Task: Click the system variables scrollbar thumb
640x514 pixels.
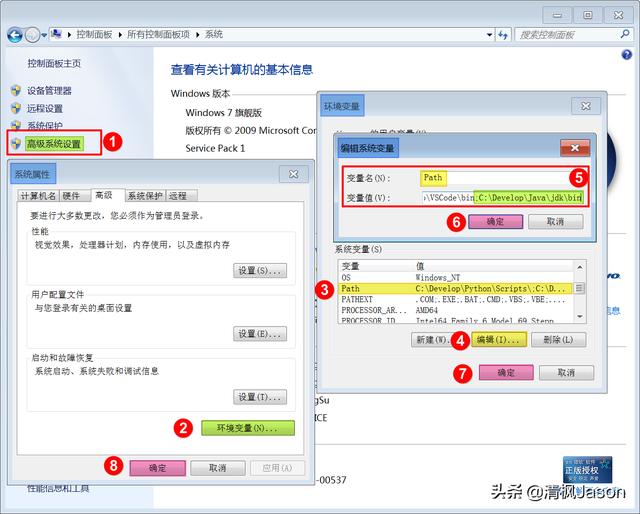Action: (x=579, y=288)
